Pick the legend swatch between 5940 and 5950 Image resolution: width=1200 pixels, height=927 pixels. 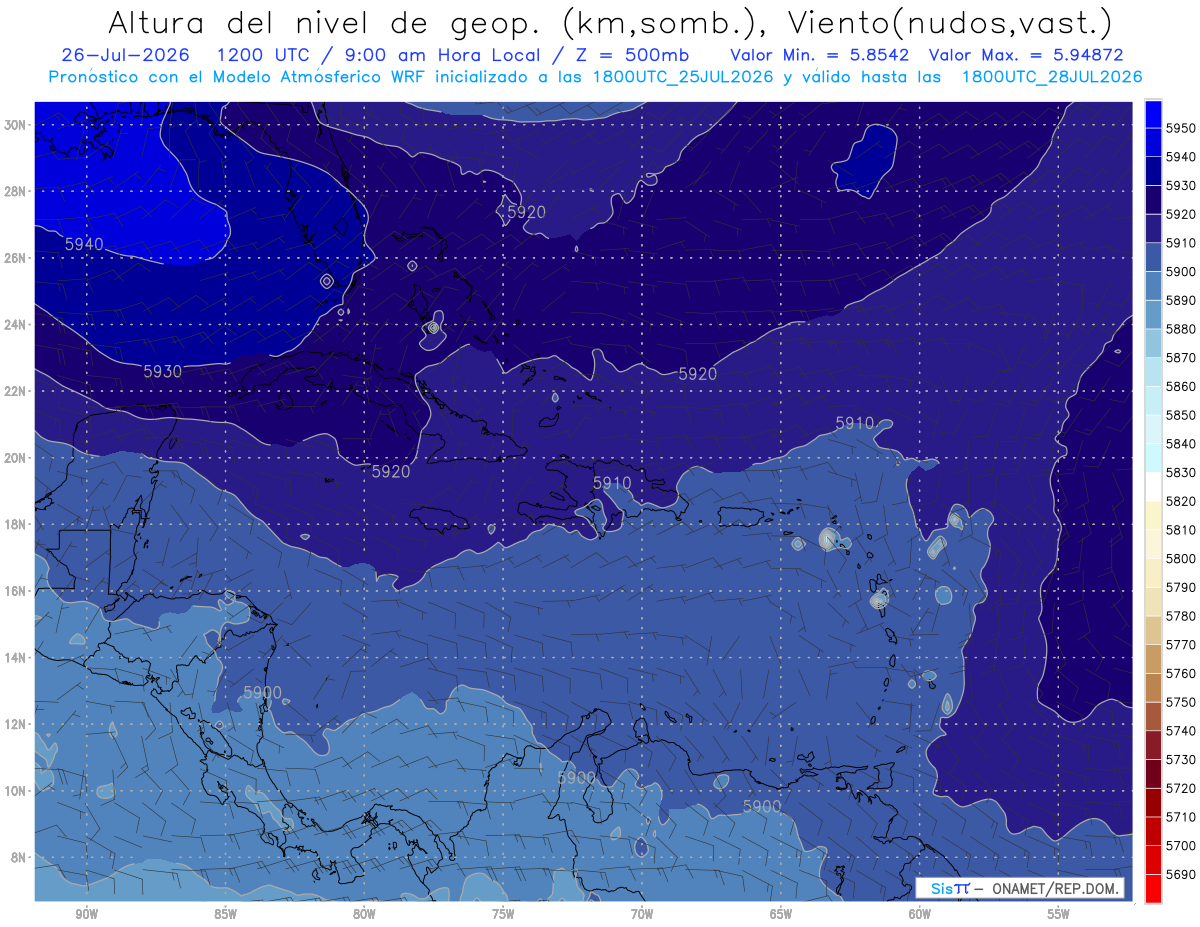coord(1153,142)
